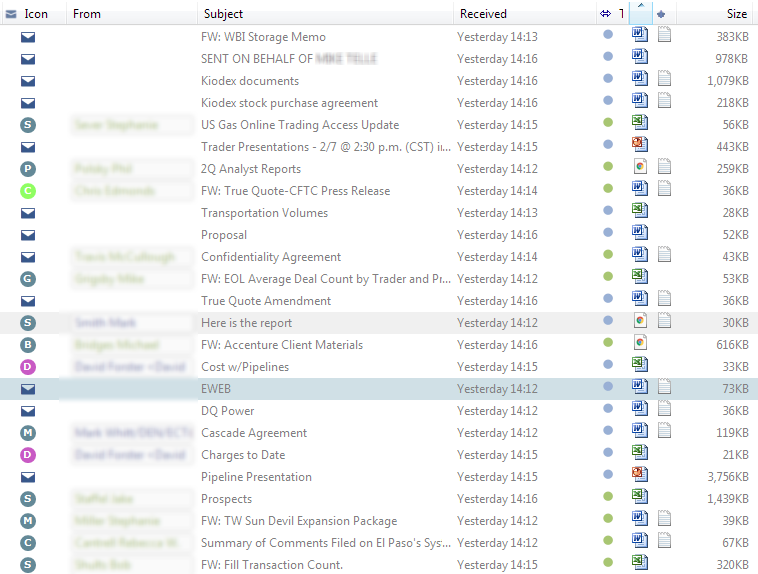Viewport: 758px width, 574px height.
Task: Click the note page icon on the EWEB row
Action: coord(664,388)
